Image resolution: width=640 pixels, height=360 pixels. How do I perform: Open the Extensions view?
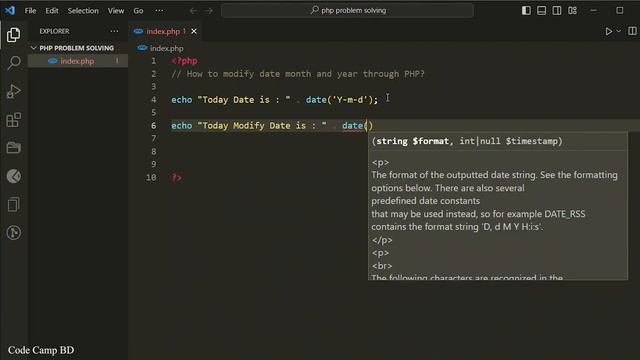click(13, 120)
